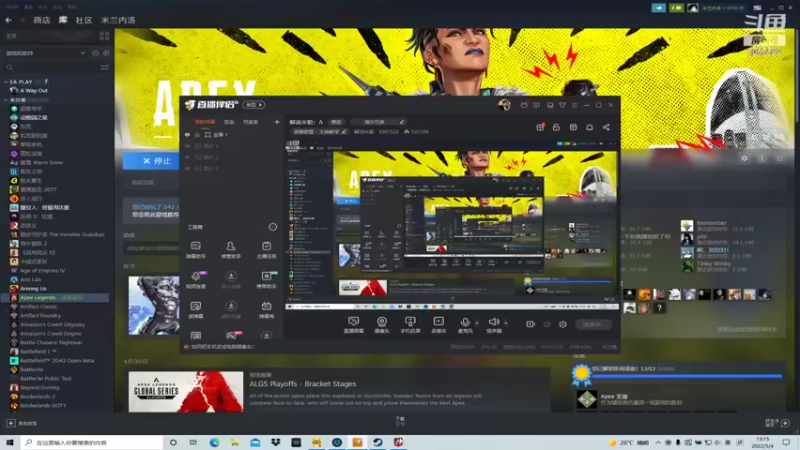
Task: Collapse the EA PLAY category
Action: (x=6, y=82)
